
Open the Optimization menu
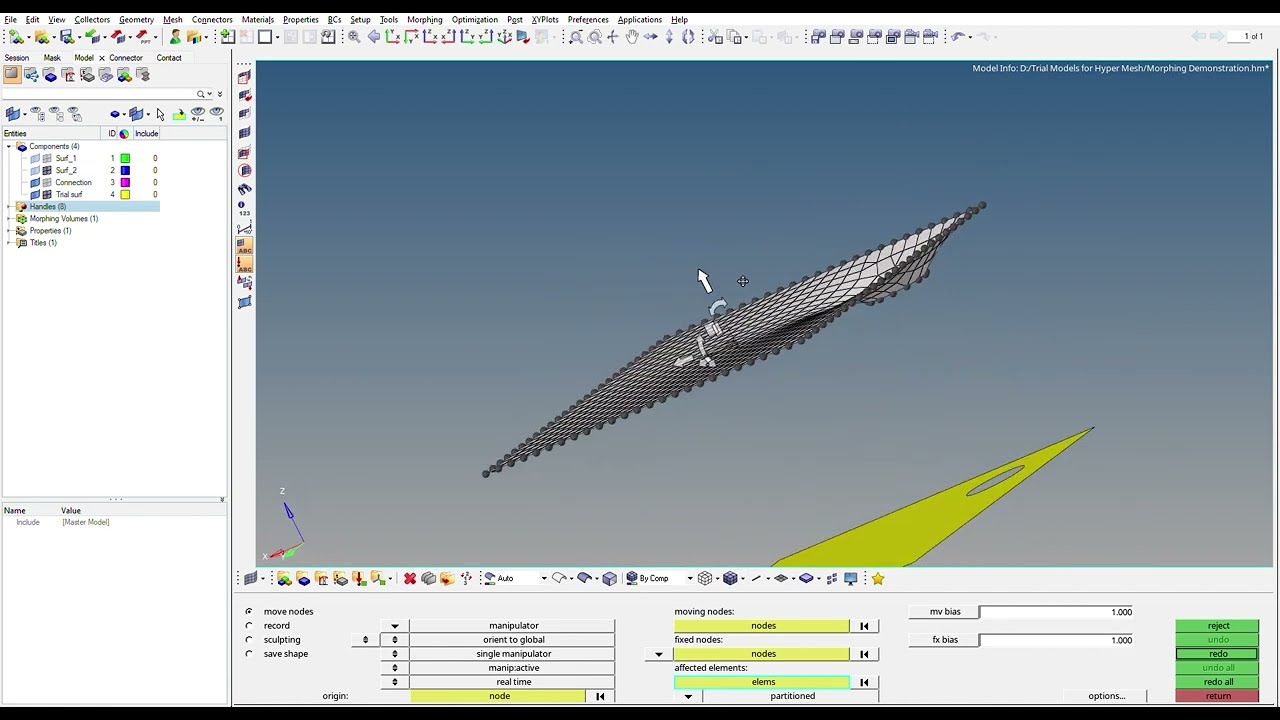(x=474, y=19)
